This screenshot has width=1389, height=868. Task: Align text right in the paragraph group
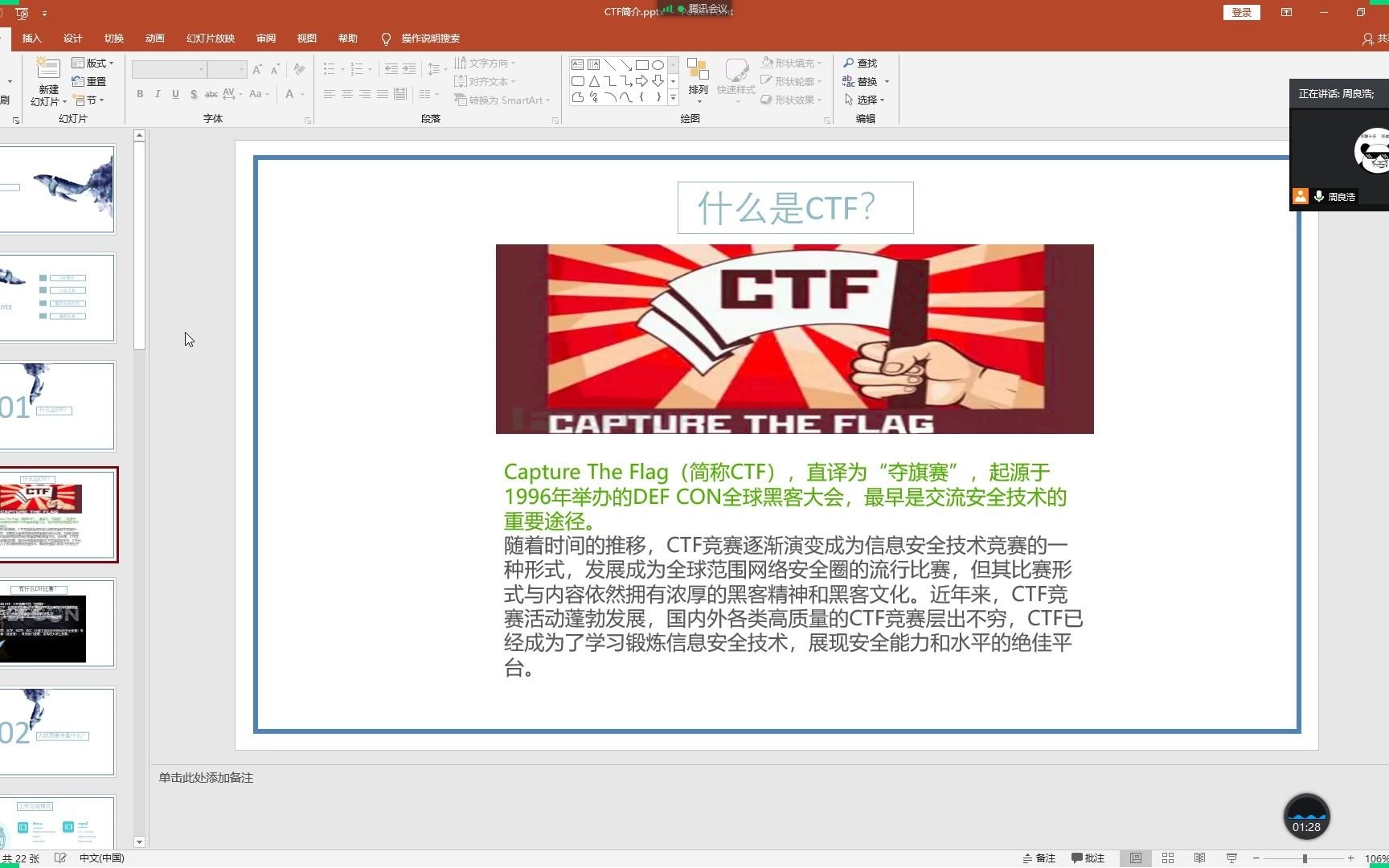(x=365, y=94)
